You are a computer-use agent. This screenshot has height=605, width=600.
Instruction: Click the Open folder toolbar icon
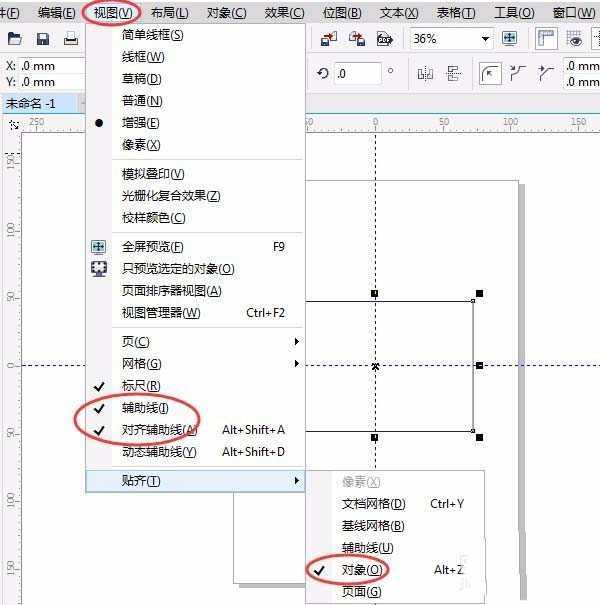pyautogui.click(x=15, y=39)
